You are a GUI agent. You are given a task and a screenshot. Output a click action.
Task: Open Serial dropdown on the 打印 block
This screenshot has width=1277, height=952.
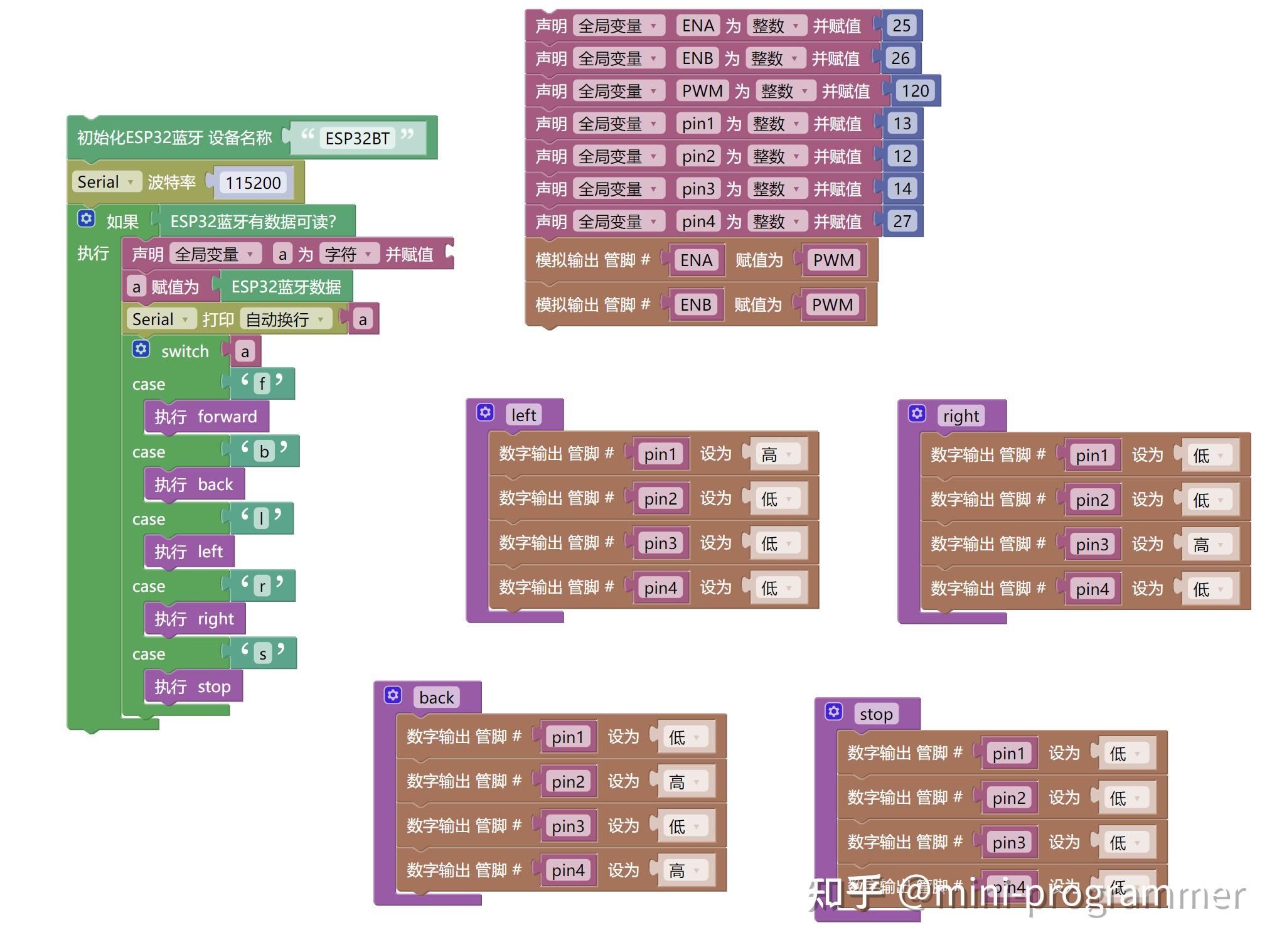click(161, 319)
